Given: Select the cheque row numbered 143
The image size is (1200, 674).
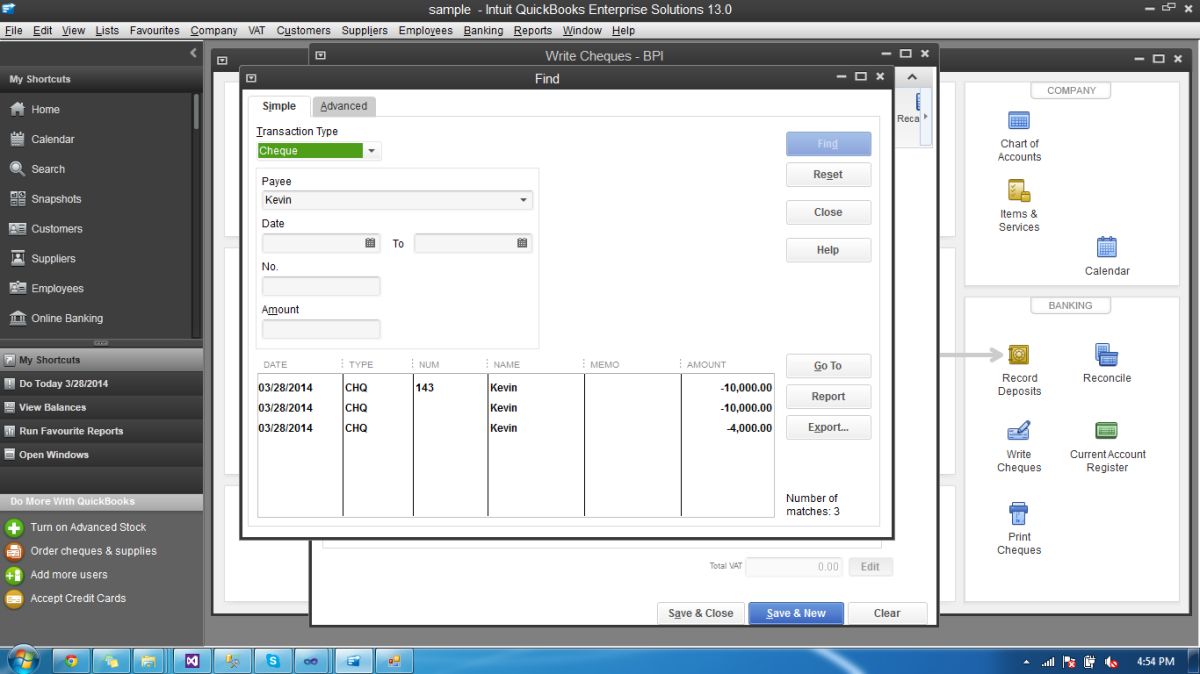Looking at the screenshot, I should [515, 387].
